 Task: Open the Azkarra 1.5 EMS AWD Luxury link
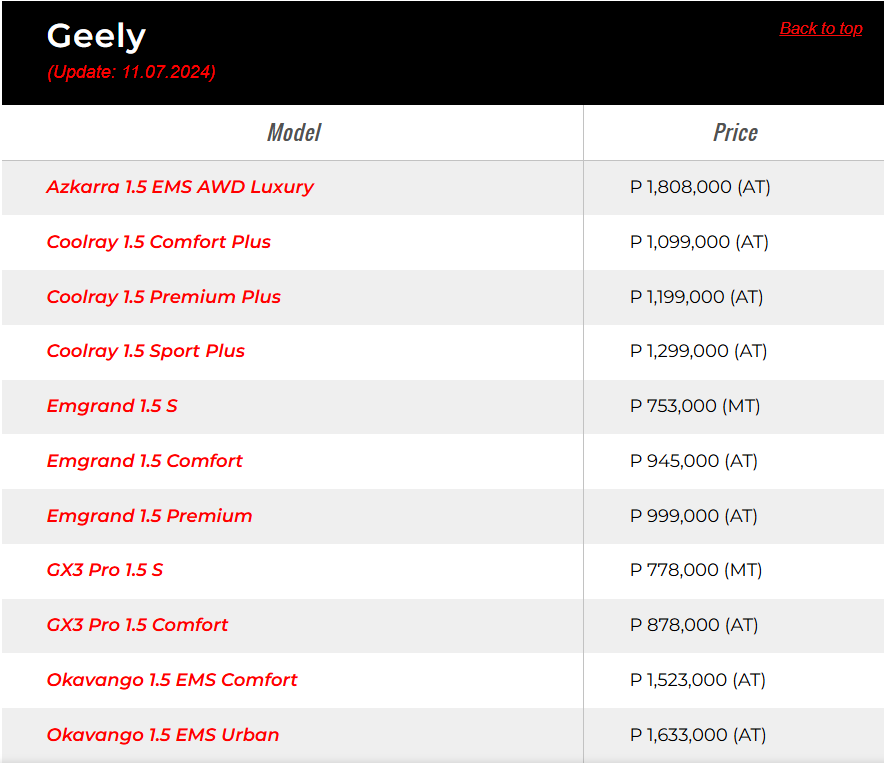180,187
